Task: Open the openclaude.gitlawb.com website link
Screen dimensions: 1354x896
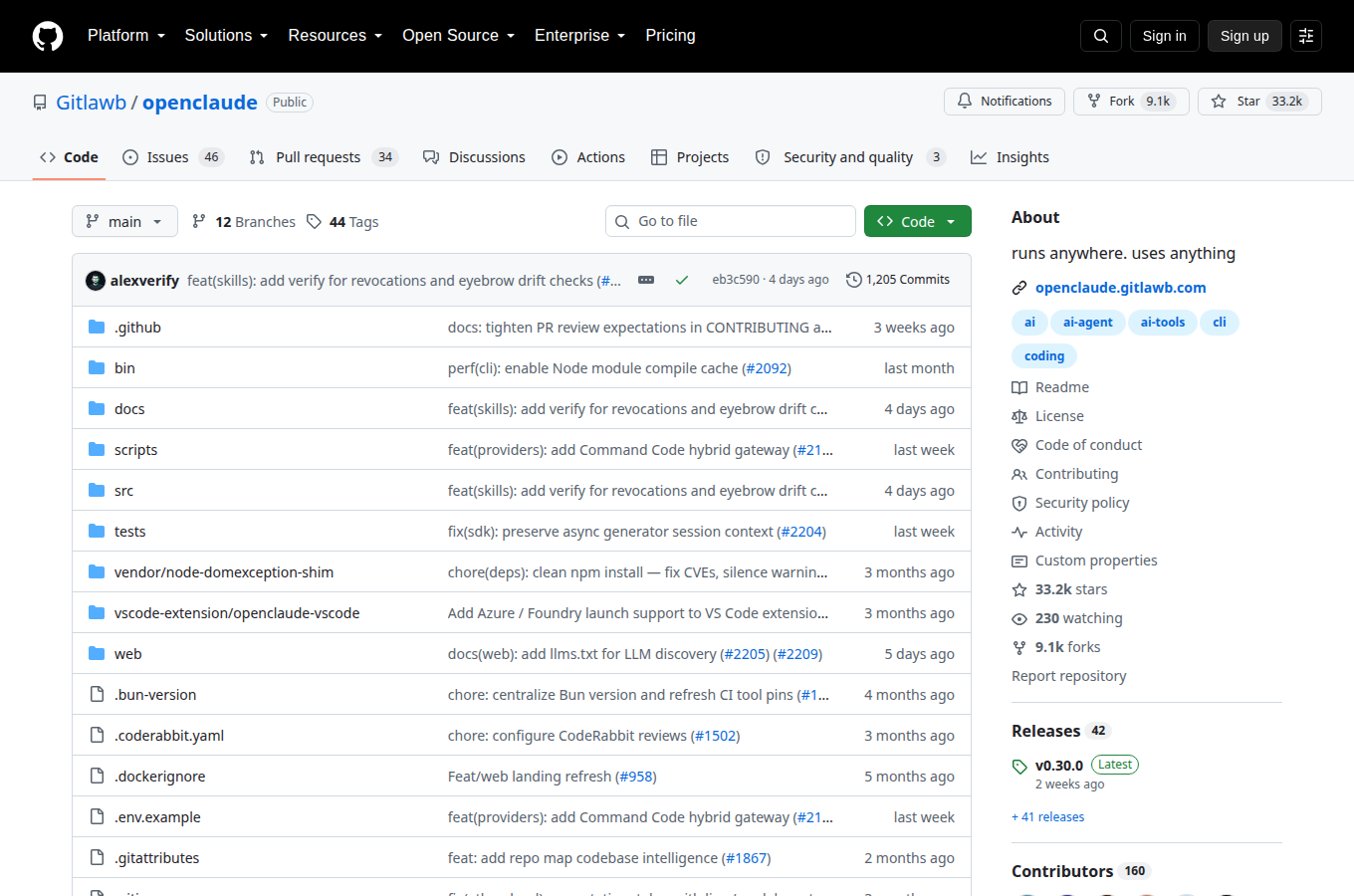Action: click(1120, 288)
